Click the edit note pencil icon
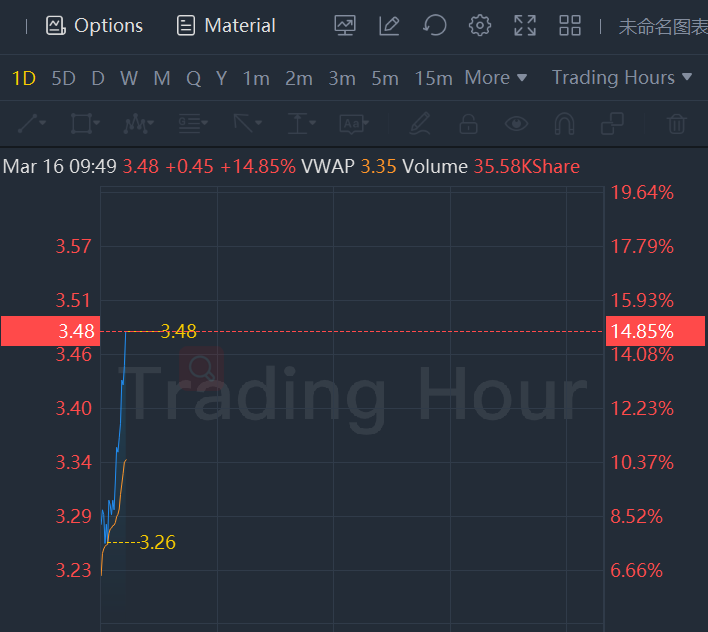This screenshot has height=632, width=708. [x=390, y=26]
